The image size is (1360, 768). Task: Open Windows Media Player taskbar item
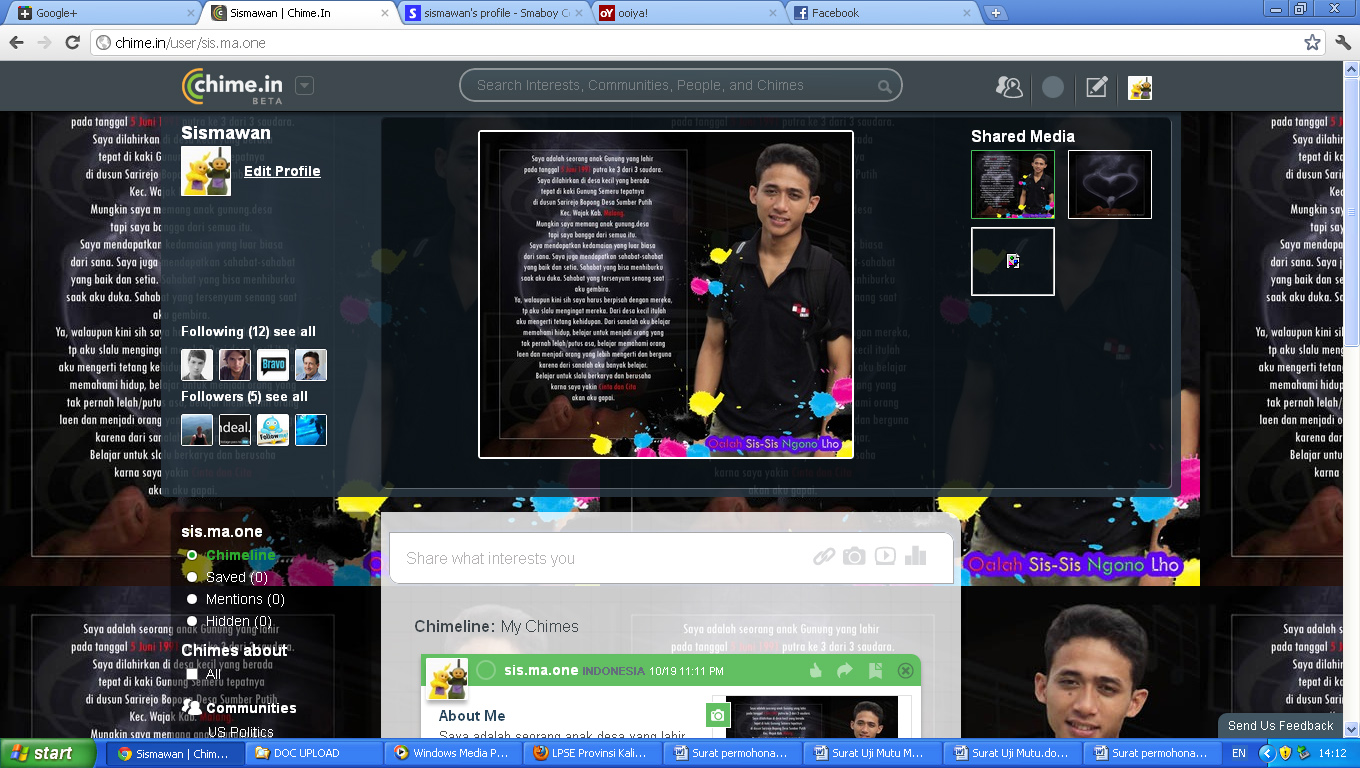(x=453, y=753)
